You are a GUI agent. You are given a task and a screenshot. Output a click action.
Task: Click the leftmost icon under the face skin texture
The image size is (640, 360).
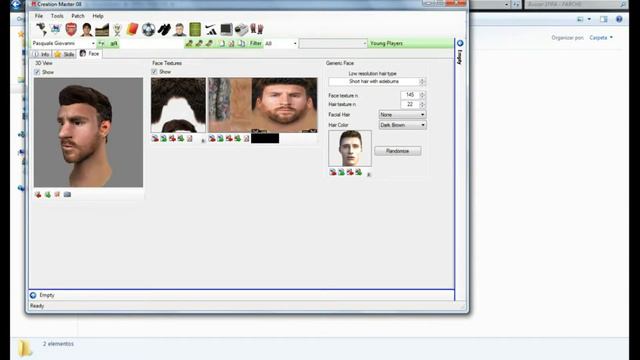coord(212,139)
